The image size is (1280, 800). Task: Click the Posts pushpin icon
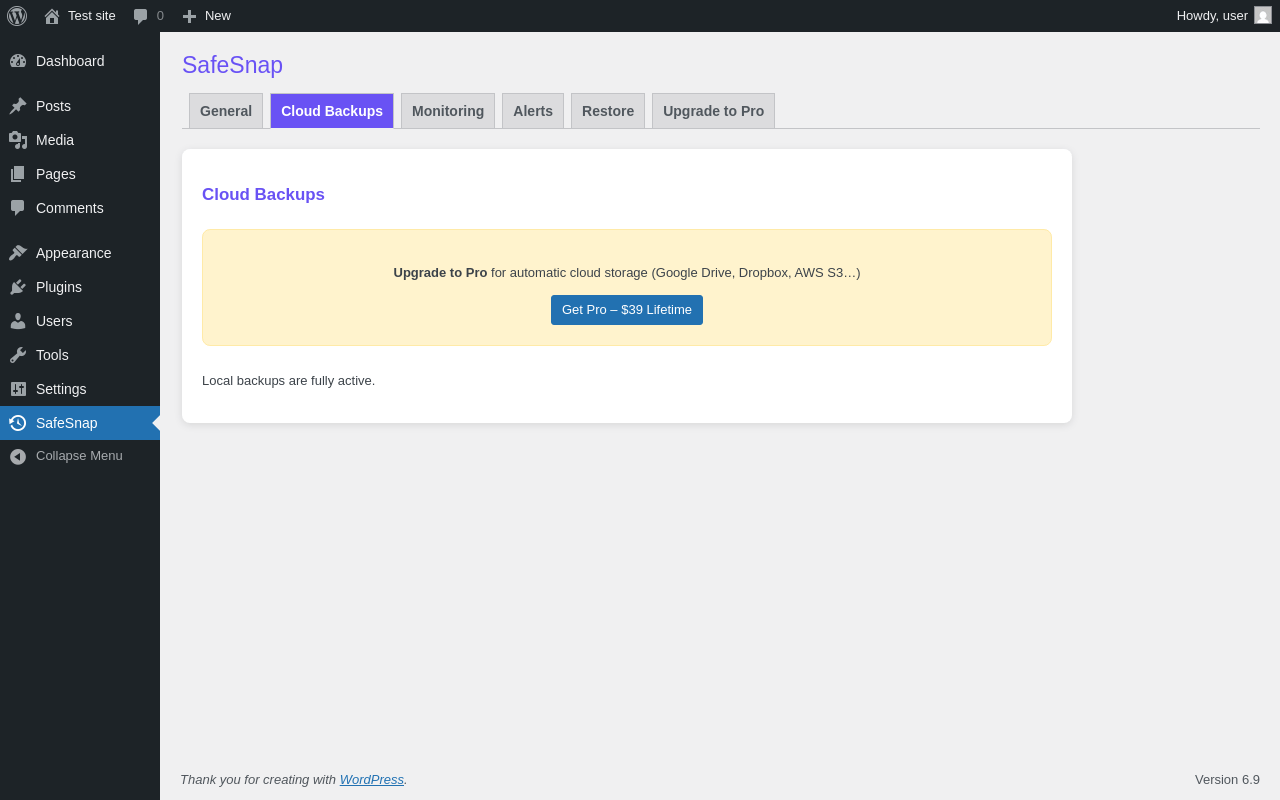[x=18, y=106]
